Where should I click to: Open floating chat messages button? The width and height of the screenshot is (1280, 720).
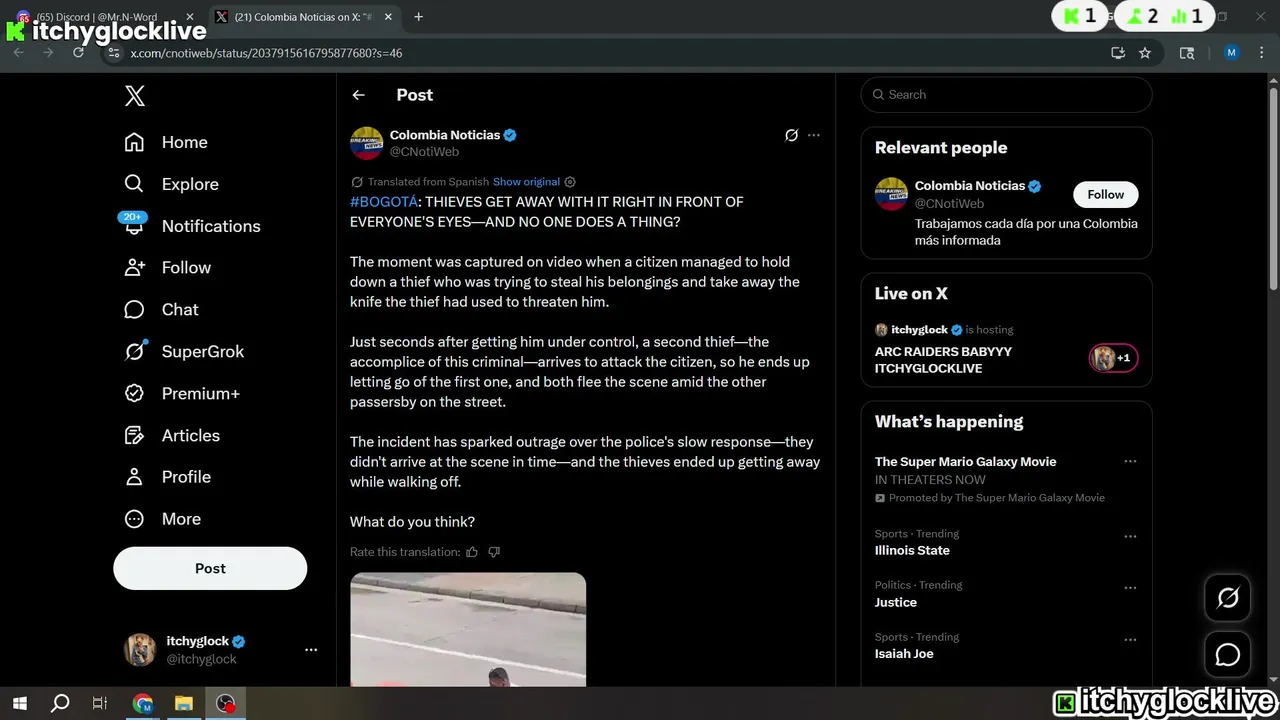tap(1227, 655)
